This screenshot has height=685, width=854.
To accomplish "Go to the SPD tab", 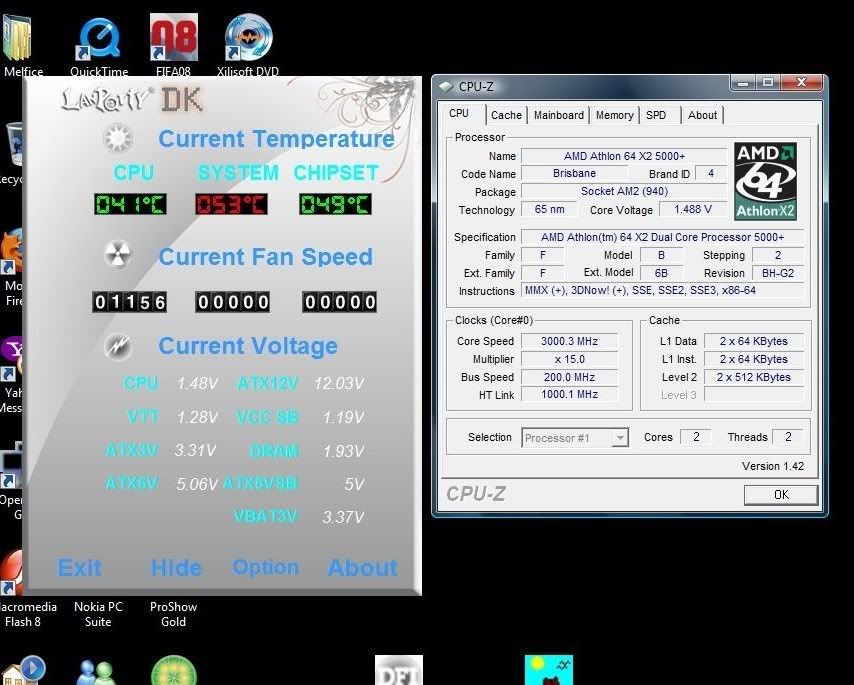I will coord(656,115).
